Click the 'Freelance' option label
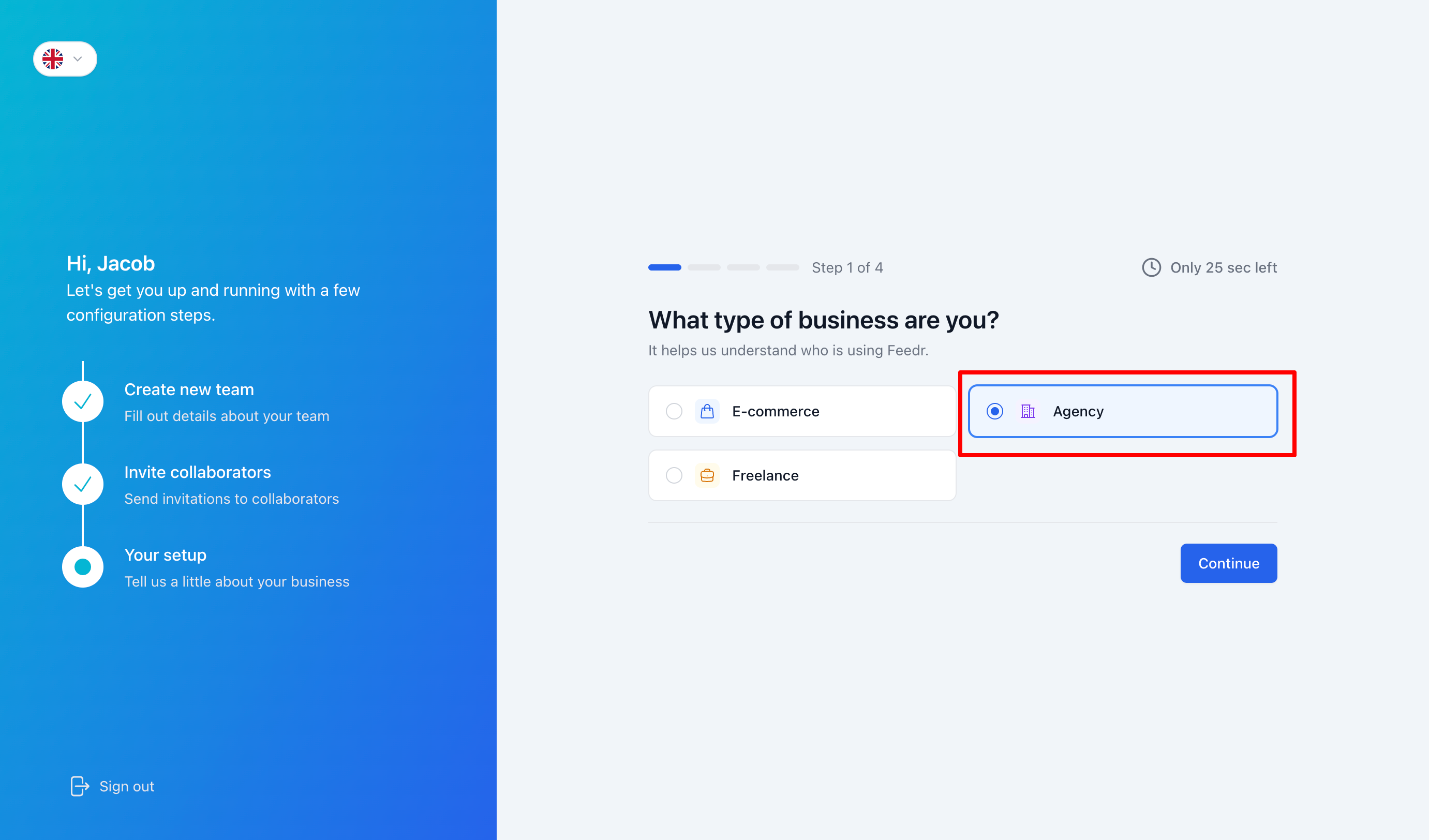1429x840 pixels. pyautogui.click(x=765, y=475)
